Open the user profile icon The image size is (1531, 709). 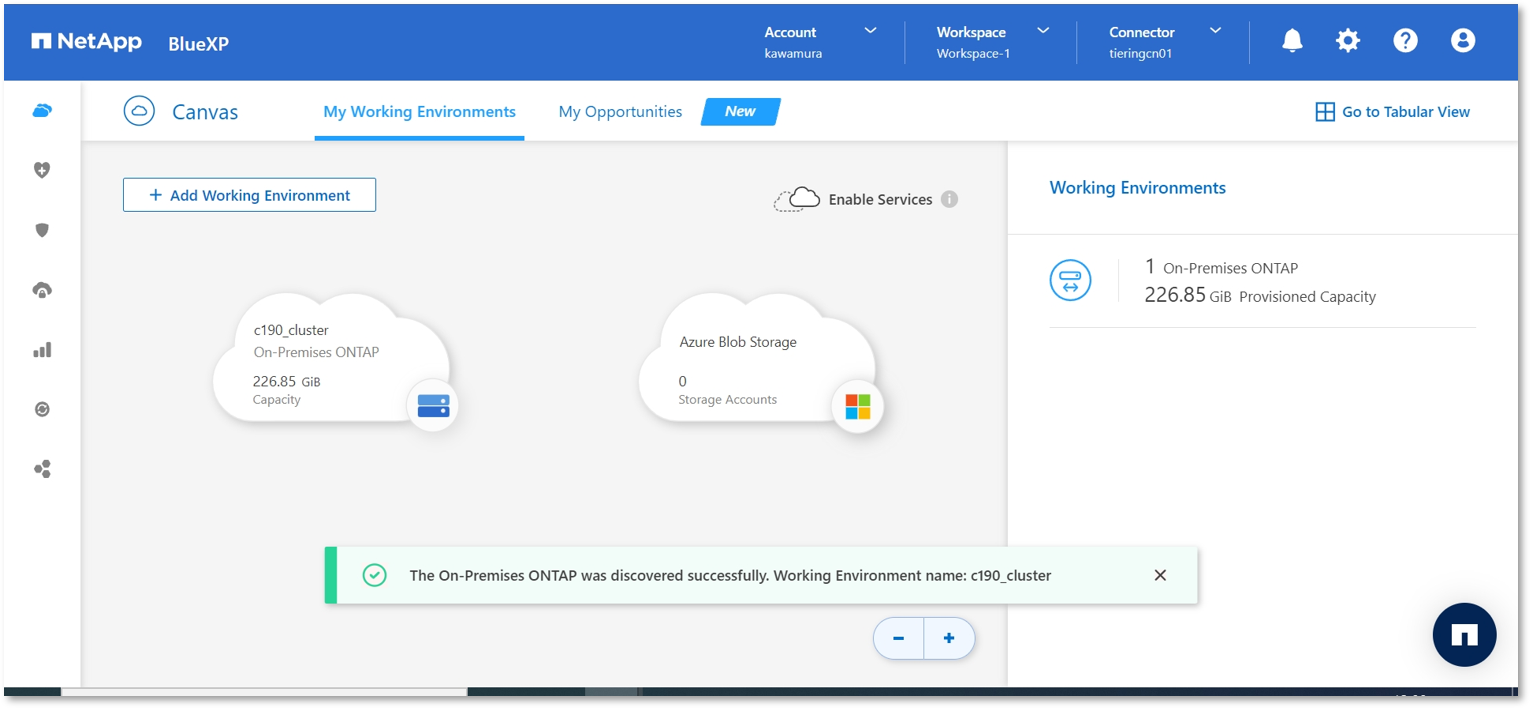pyautogui.click(x=1463, y=41)
